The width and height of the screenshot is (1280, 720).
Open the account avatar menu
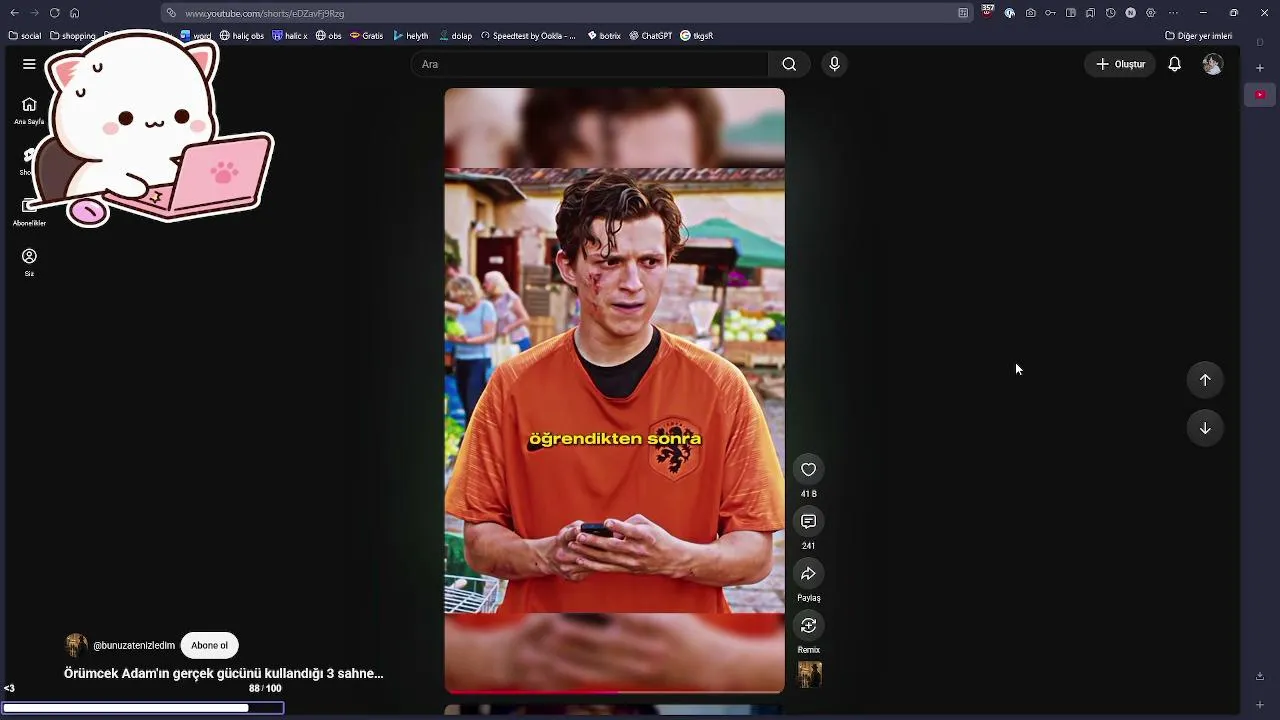coord(1212,64)
